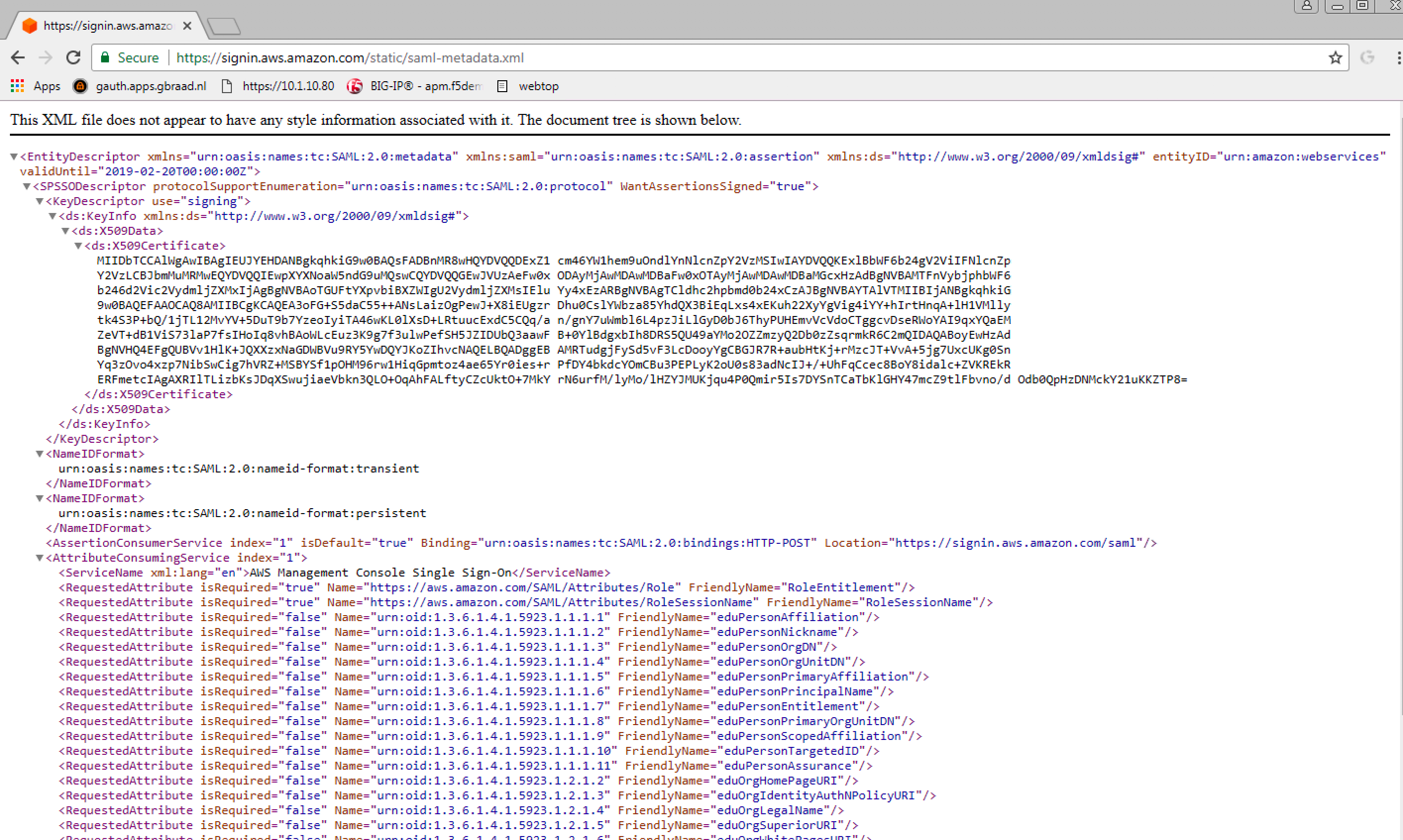Screen dimensions: 1403x840
Task: Reload the saml-metadata.xml page
Action: tap(73, 58)
